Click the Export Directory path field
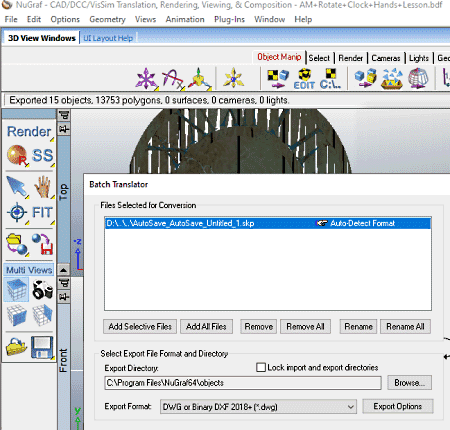This screenshot has width=450, height=430. point(243,383)
